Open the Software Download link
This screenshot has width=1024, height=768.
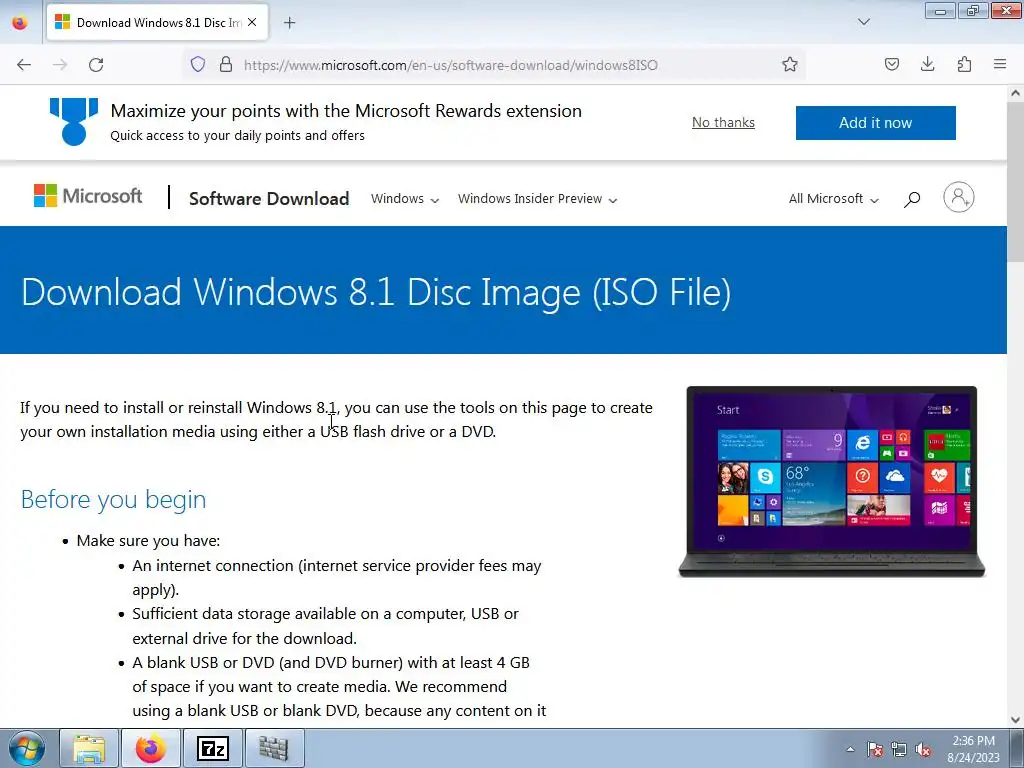click(x=269, y=199)
